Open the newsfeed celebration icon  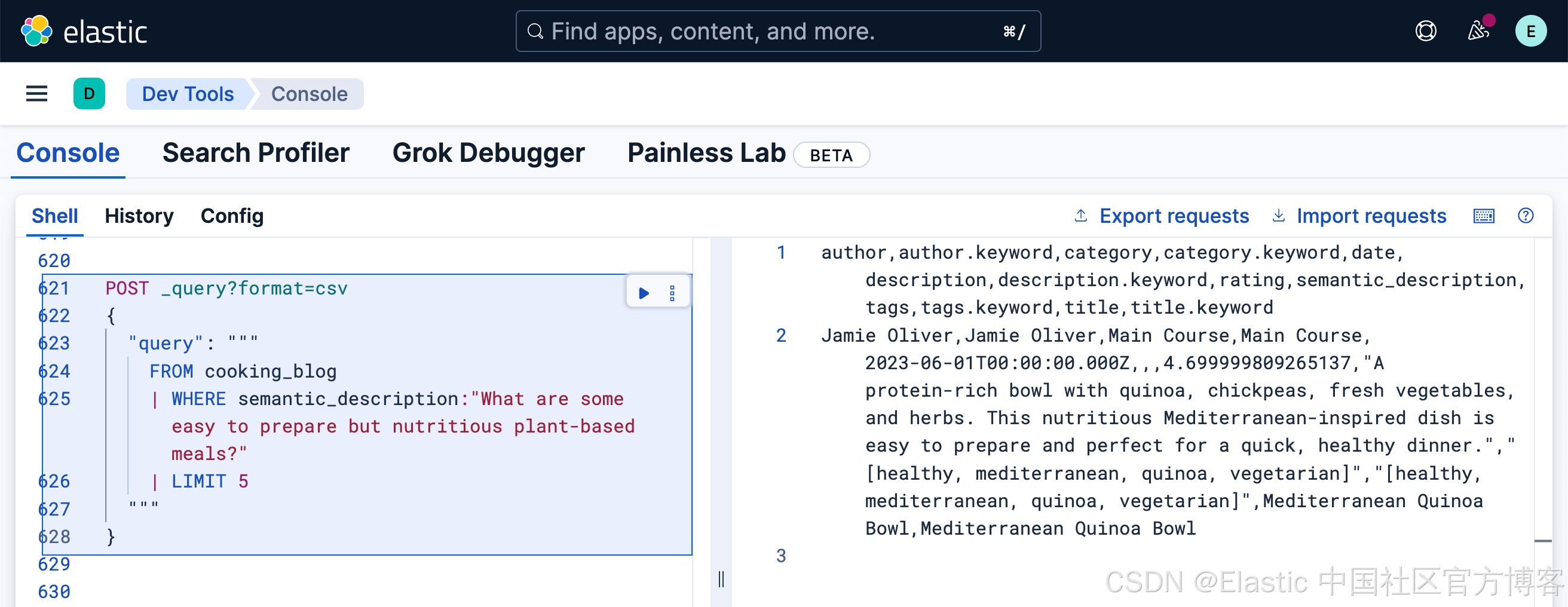(x=1478, y=31)
